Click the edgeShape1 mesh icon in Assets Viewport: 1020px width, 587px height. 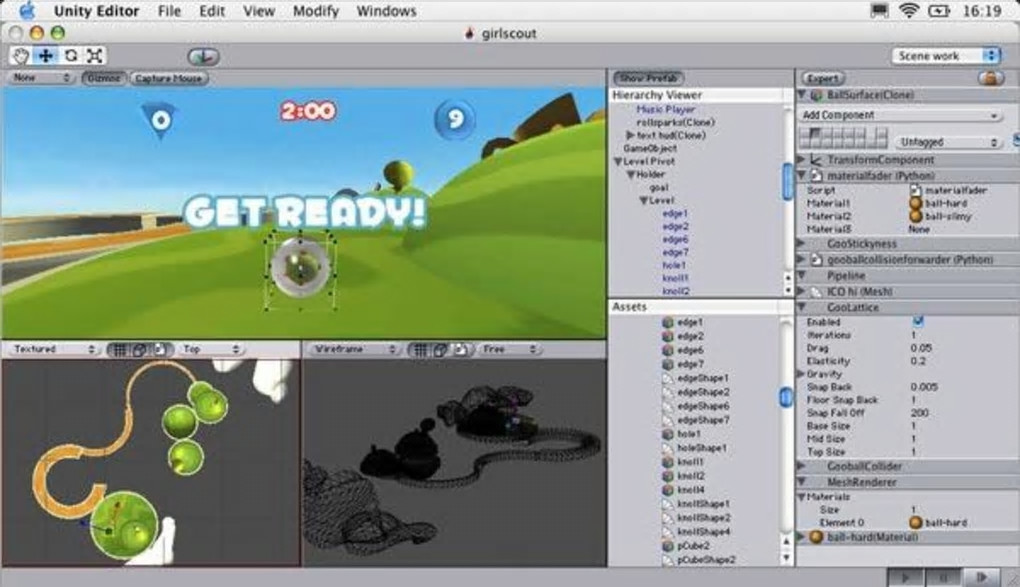(x=667, y=378)
